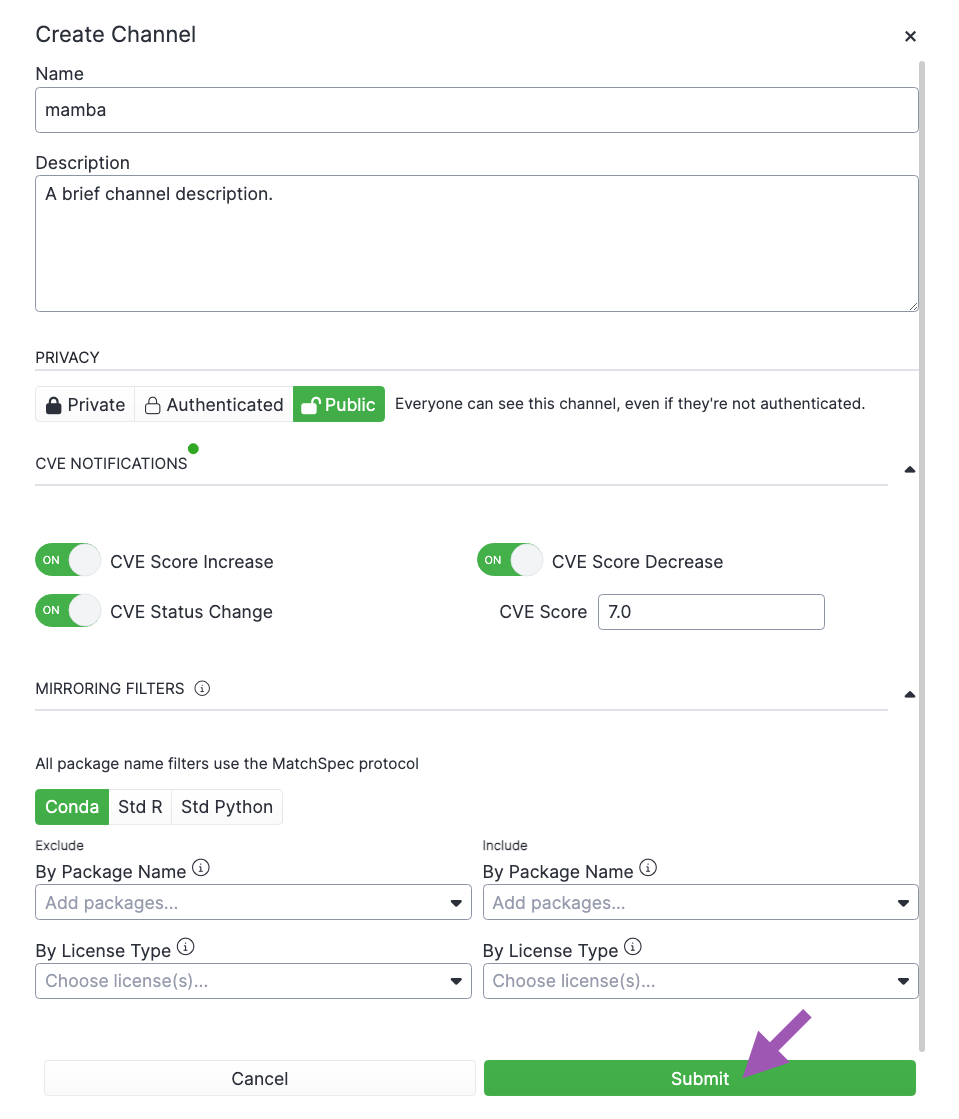959x1119 pixels.
Task: Close the Create Channel dialog
Action: (910, 36)
